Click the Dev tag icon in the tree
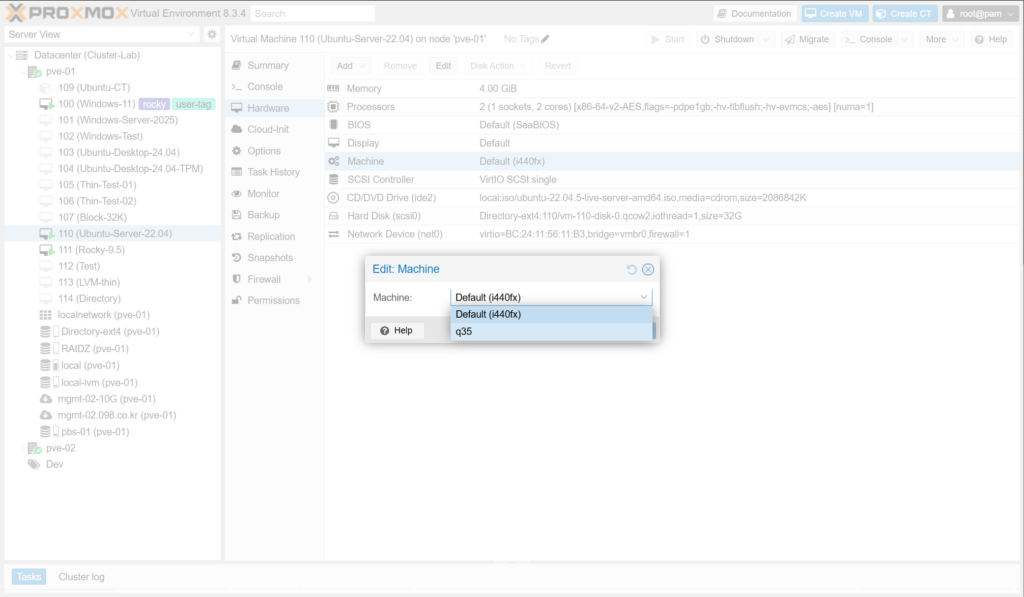Screen dimensions: 1024x597 click(34, 464)
